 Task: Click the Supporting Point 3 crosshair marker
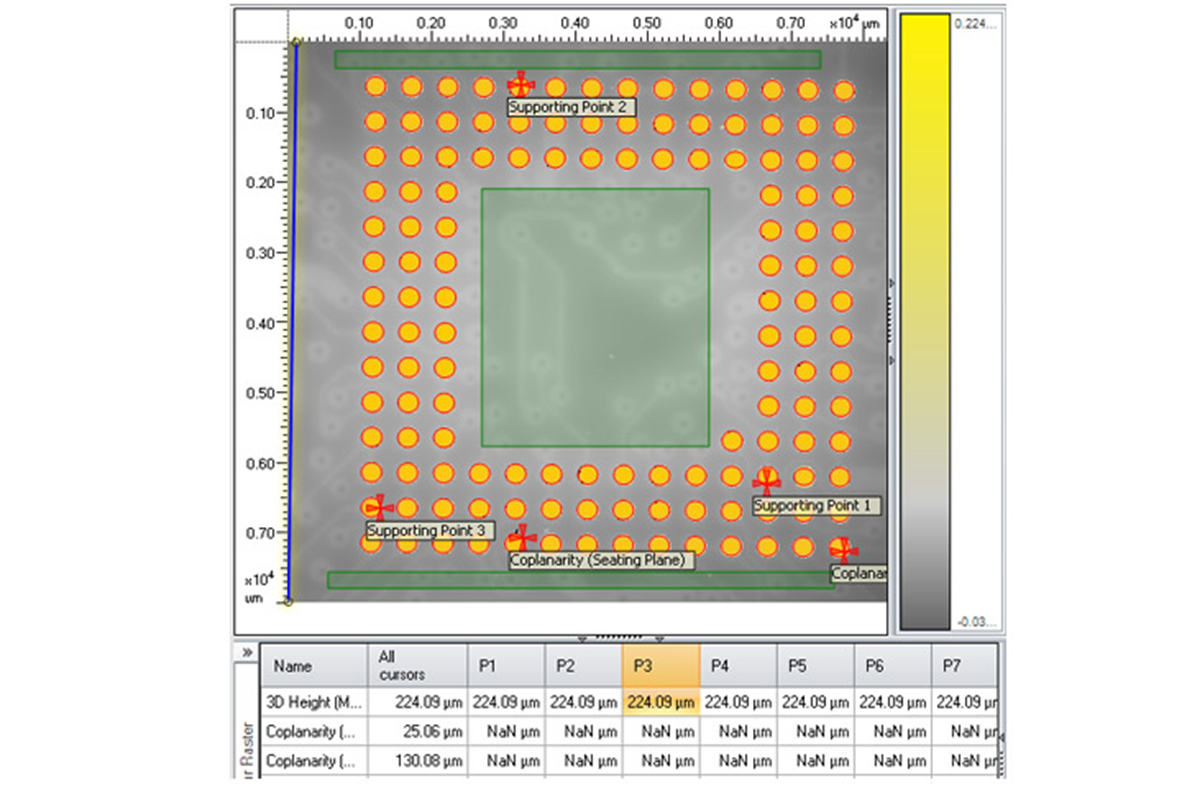pyautogui.click(x=378, y=508)
